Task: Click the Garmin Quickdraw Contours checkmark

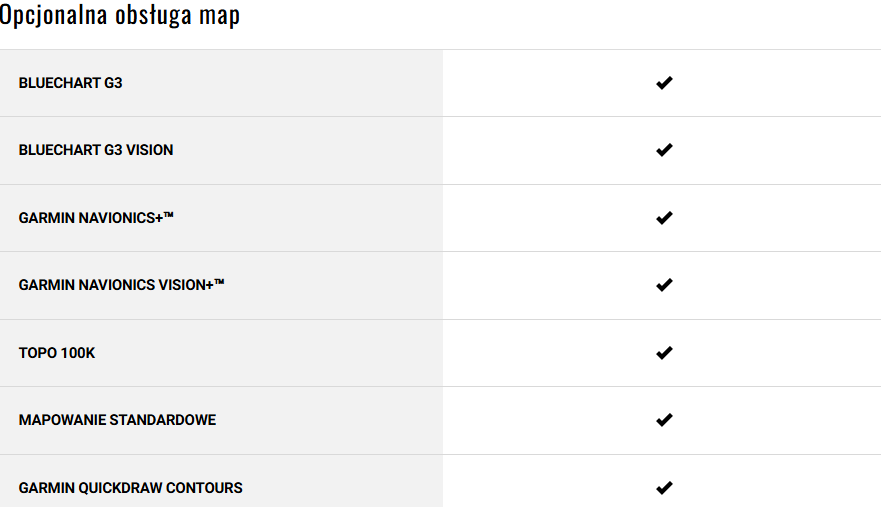Action: tap(664, 488)
